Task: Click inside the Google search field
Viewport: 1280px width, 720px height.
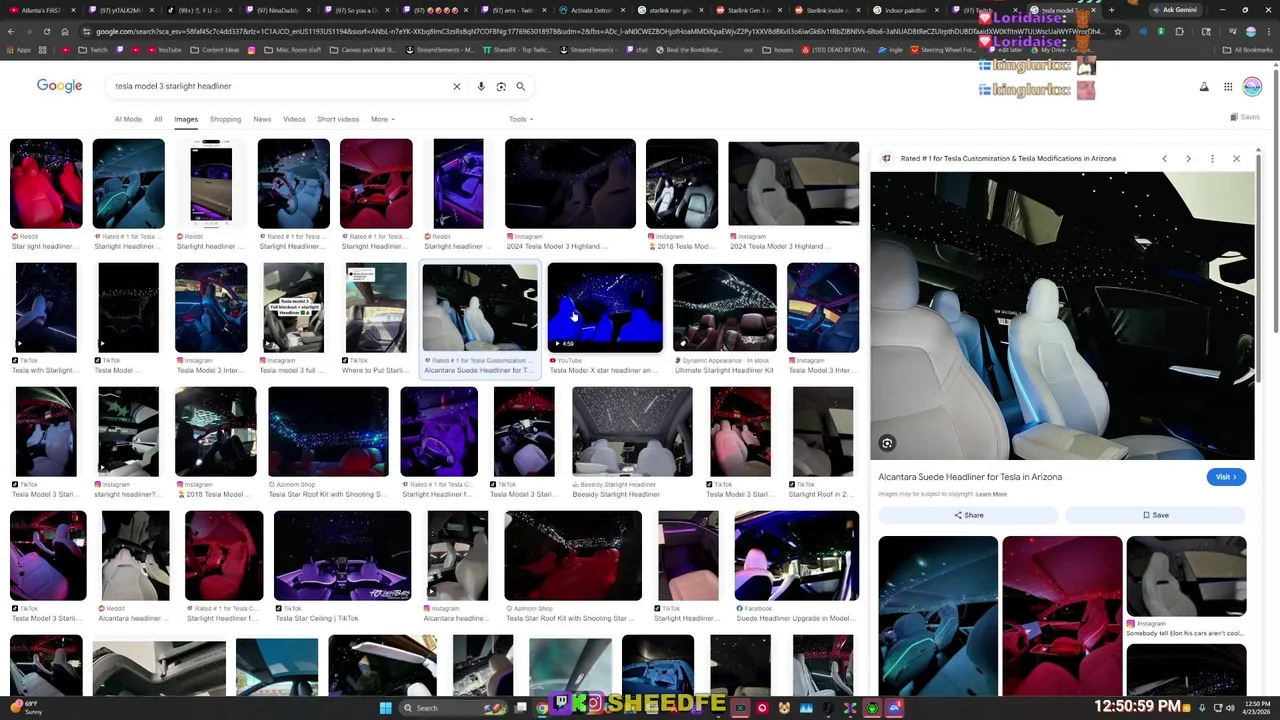Action: (280, 86)
